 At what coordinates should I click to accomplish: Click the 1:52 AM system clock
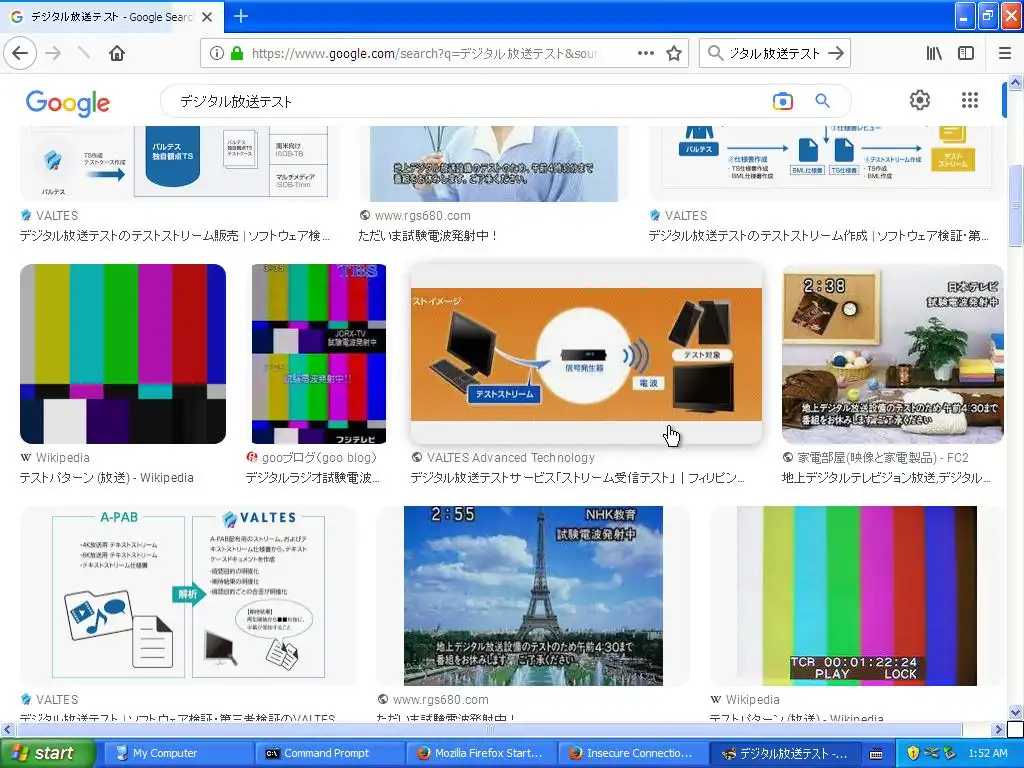[x=987, y=753]
